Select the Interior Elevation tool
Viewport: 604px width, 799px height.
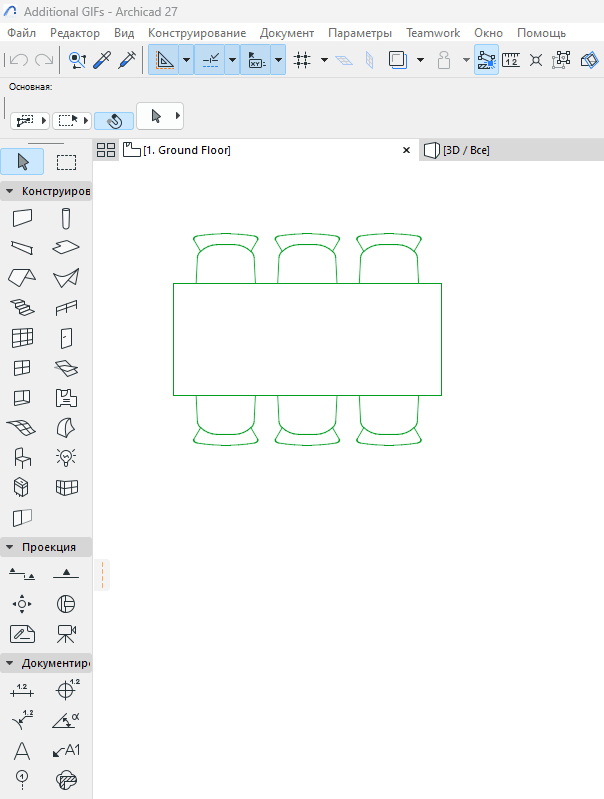[x=22, y=604]
